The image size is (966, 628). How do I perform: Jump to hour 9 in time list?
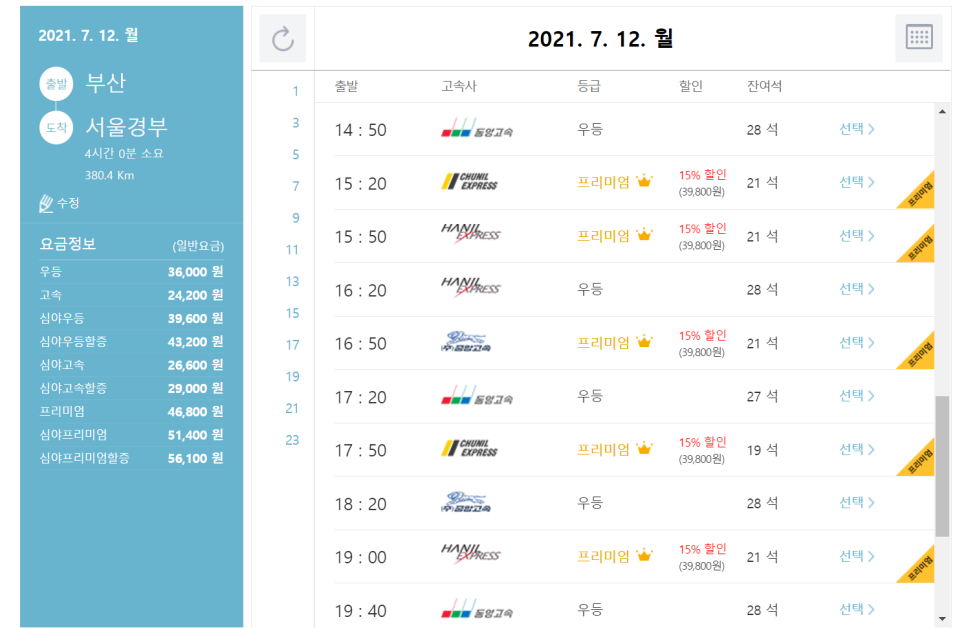[x=295, y=218]
